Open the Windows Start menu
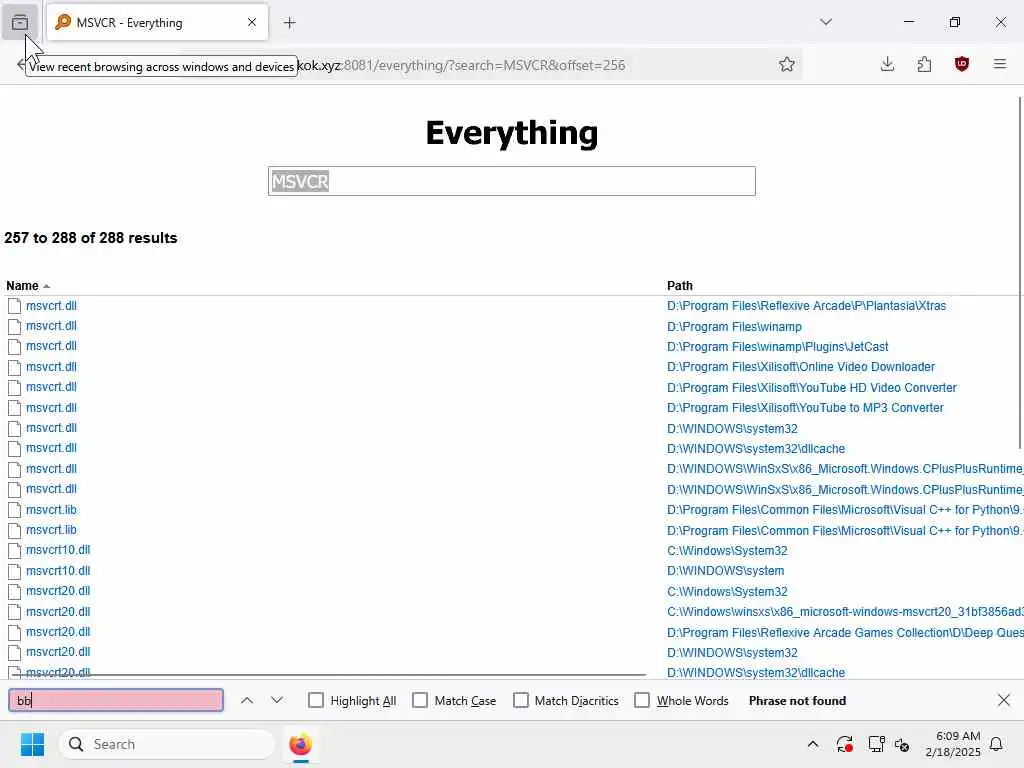The width and height of the screenshot is (1024, 768). (32, 744)
